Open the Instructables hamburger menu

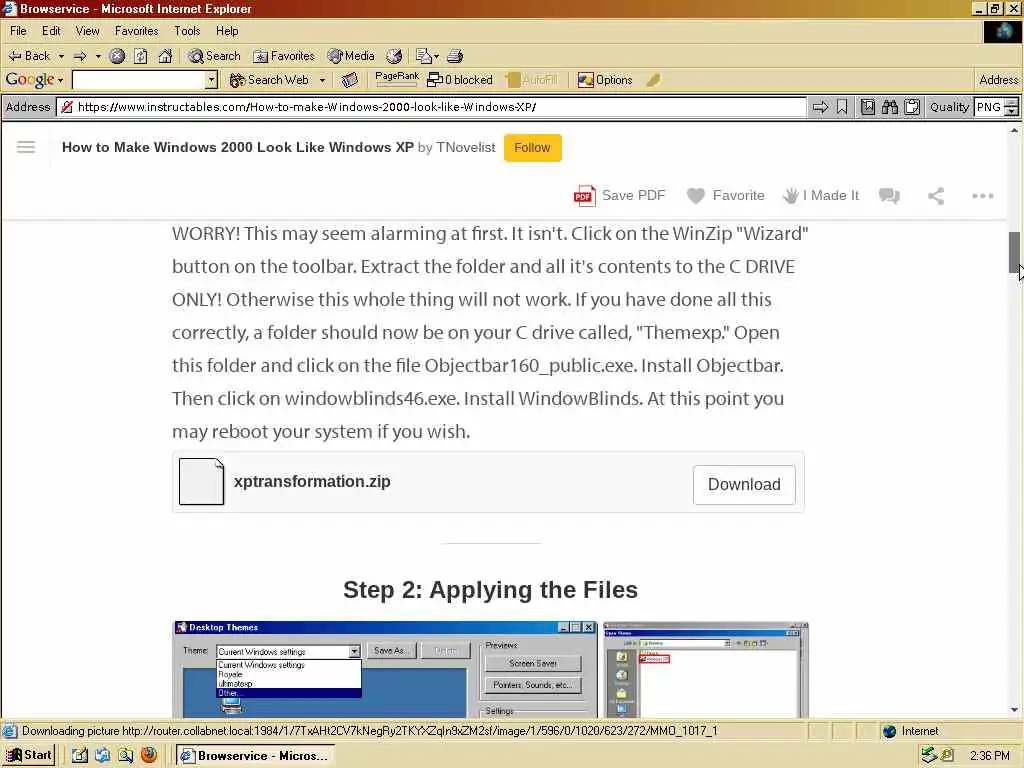(26, 147)
